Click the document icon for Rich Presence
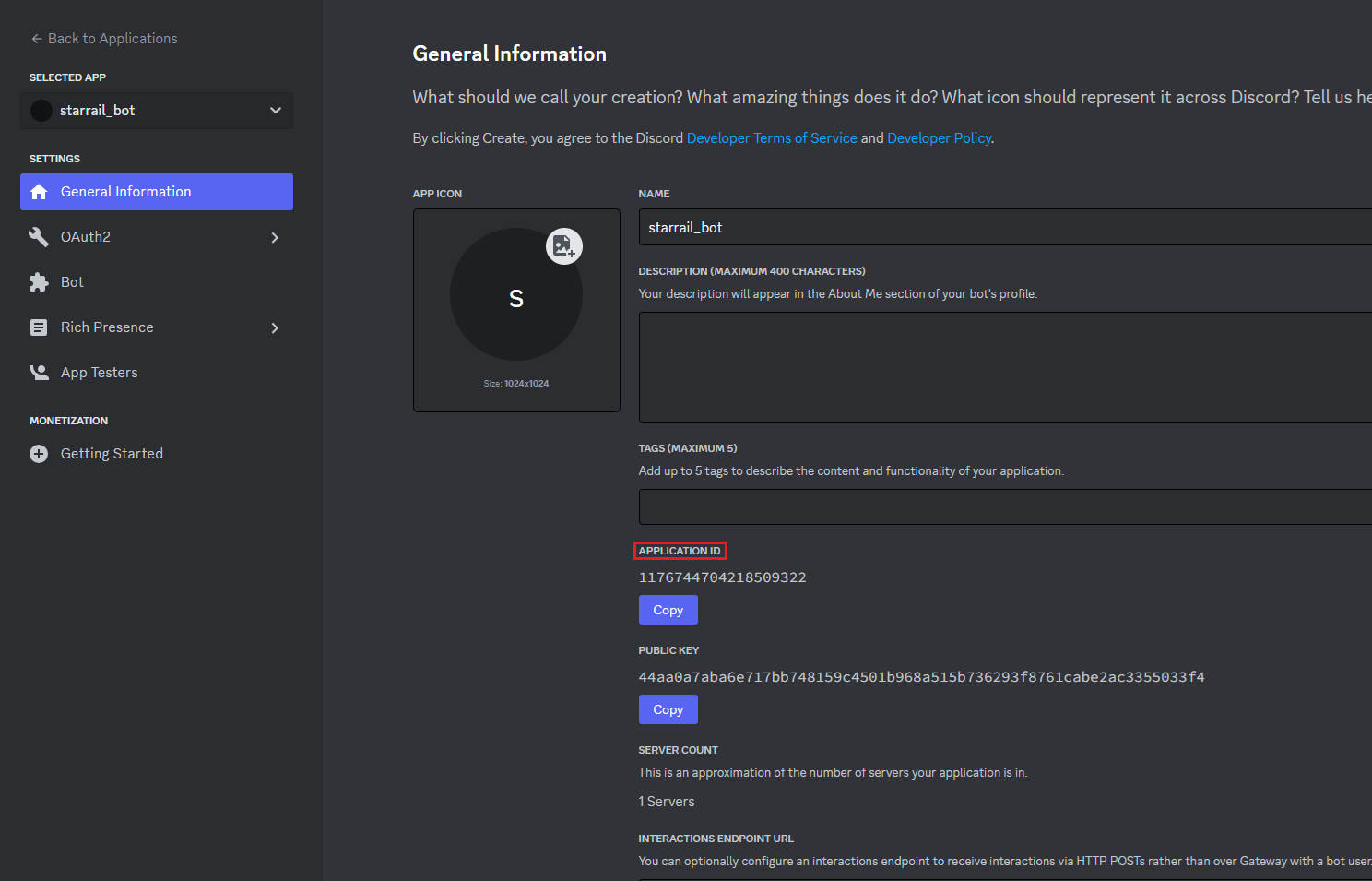This screenshot has height=881, width=1372. click(39, 327)
